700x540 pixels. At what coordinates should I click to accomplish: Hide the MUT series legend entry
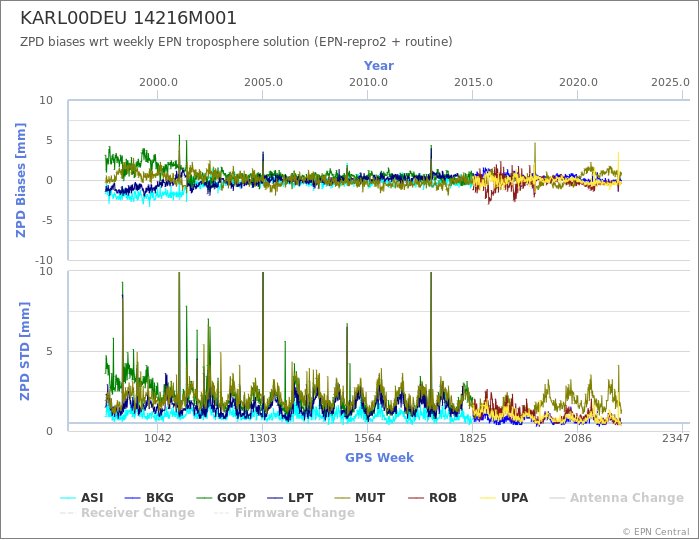pos(360,498)
